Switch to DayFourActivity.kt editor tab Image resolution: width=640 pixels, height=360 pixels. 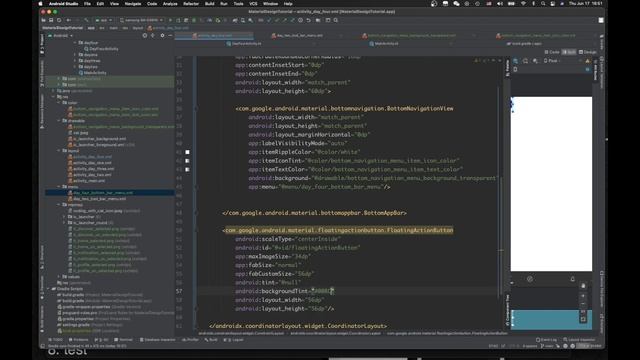click(244, 44)
